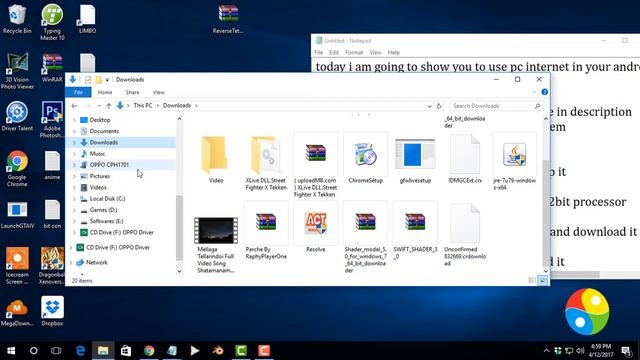This screenshot has width=640, height=360.
Task: Expand the Pictures tree node
Action: click(74, 176)
